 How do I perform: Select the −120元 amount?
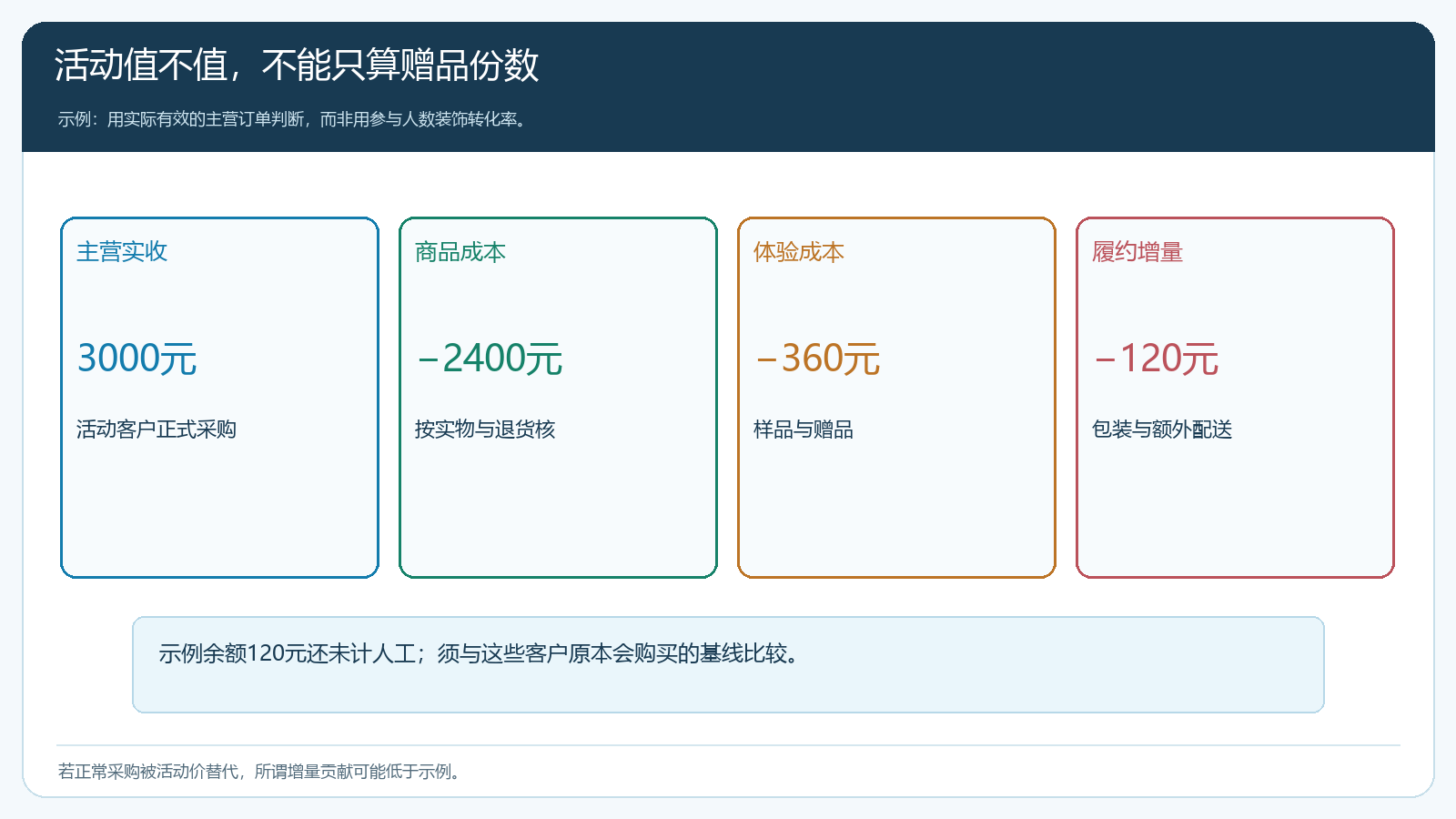tap(1156, 359)
